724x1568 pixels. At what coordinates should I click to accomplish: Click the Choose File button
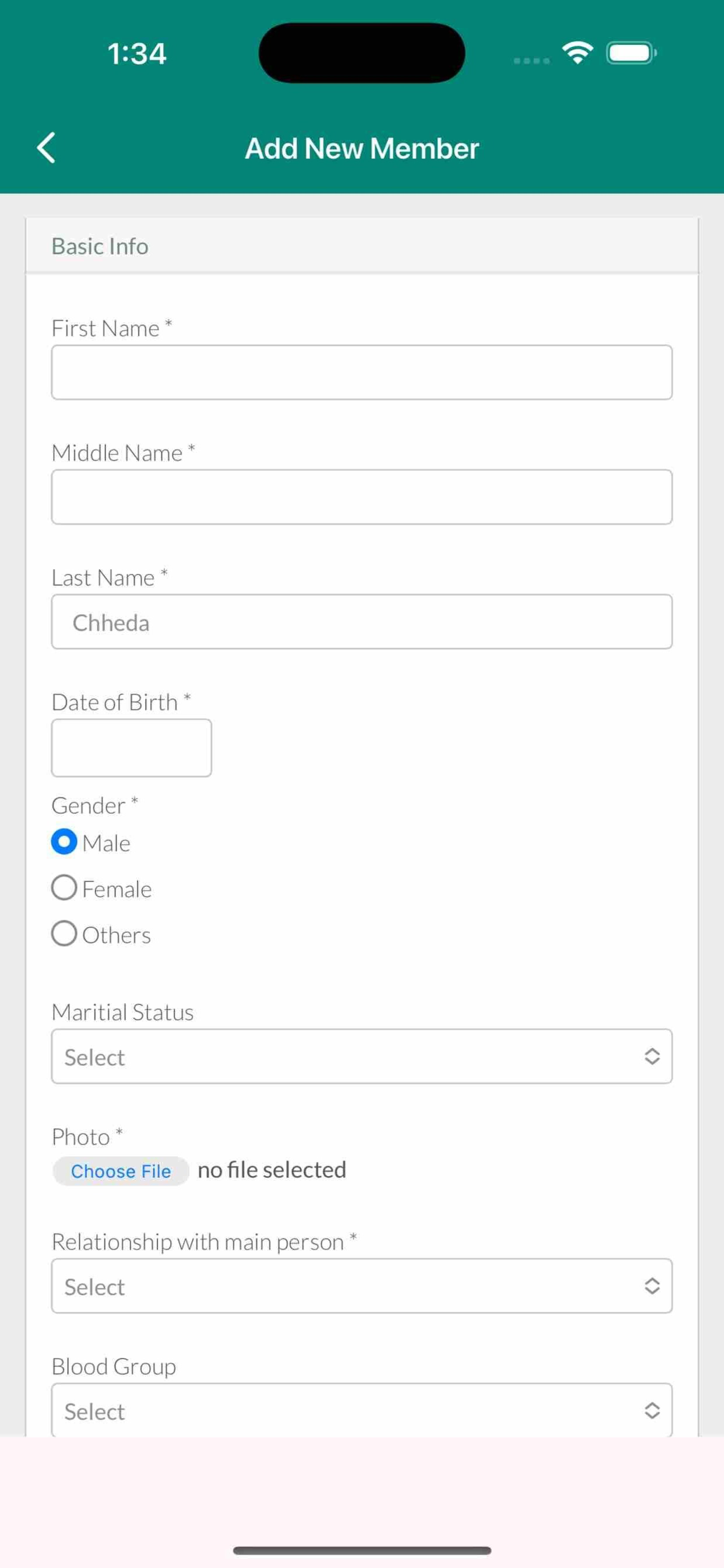pos(121,1171)
